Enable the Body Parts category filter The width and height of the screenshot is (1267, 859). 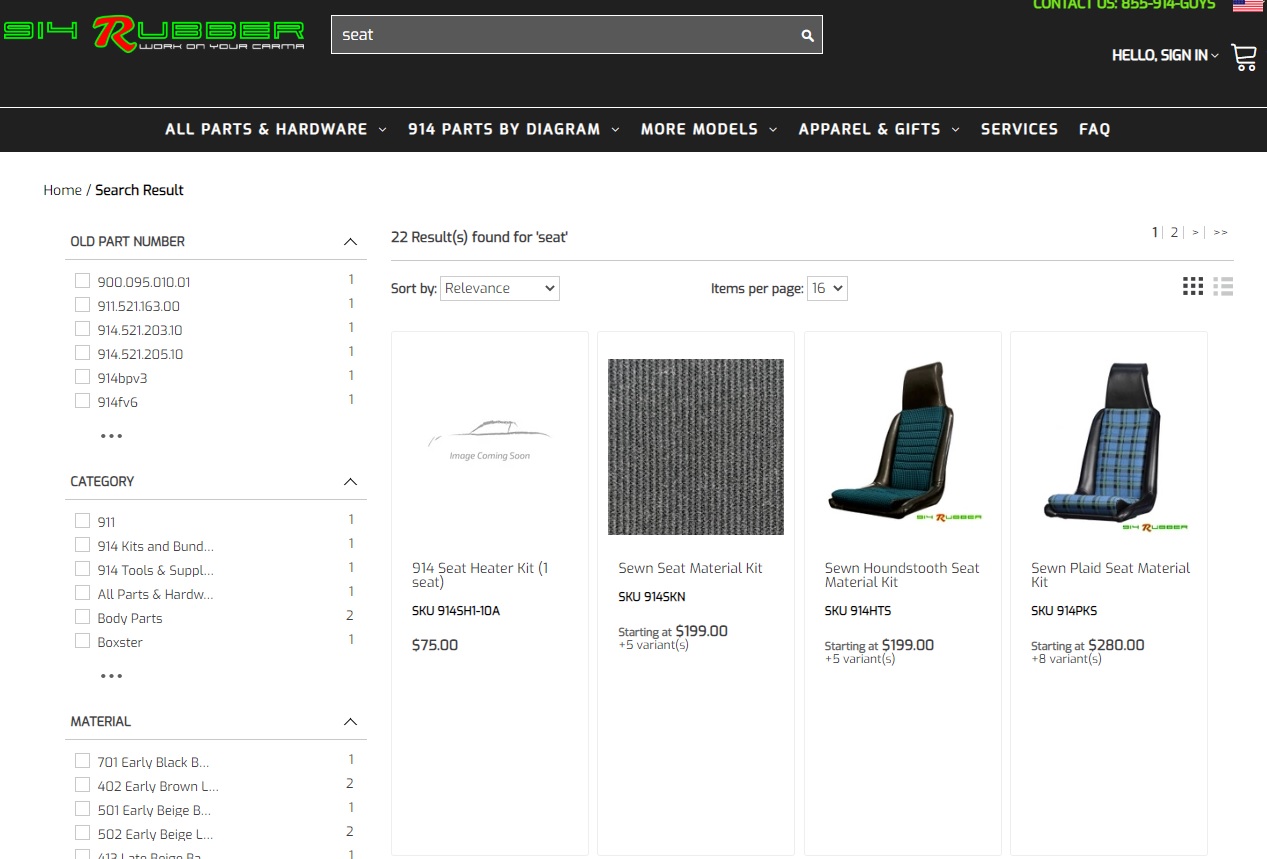point(83,617)
